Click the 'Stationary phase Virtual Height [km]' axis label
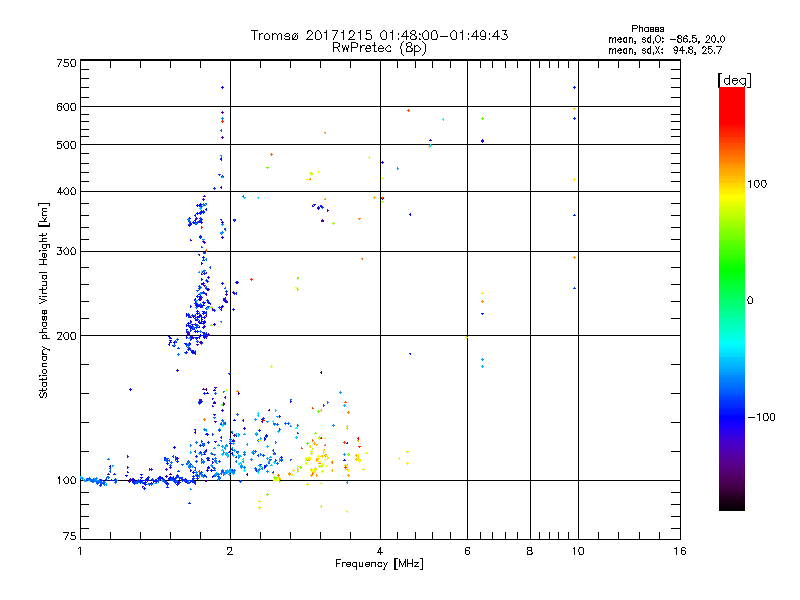 click(44, 301)
